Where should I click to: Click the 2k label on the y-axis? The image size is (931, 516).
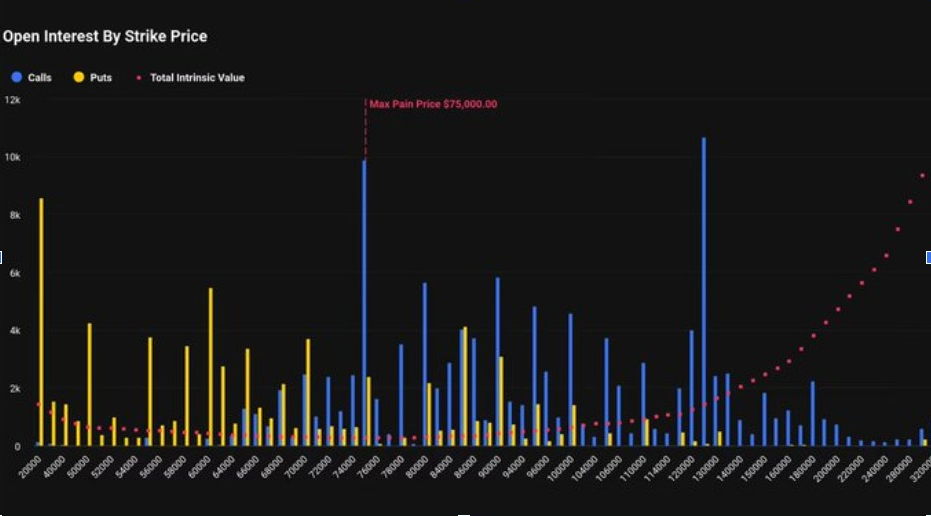[15, 388]
